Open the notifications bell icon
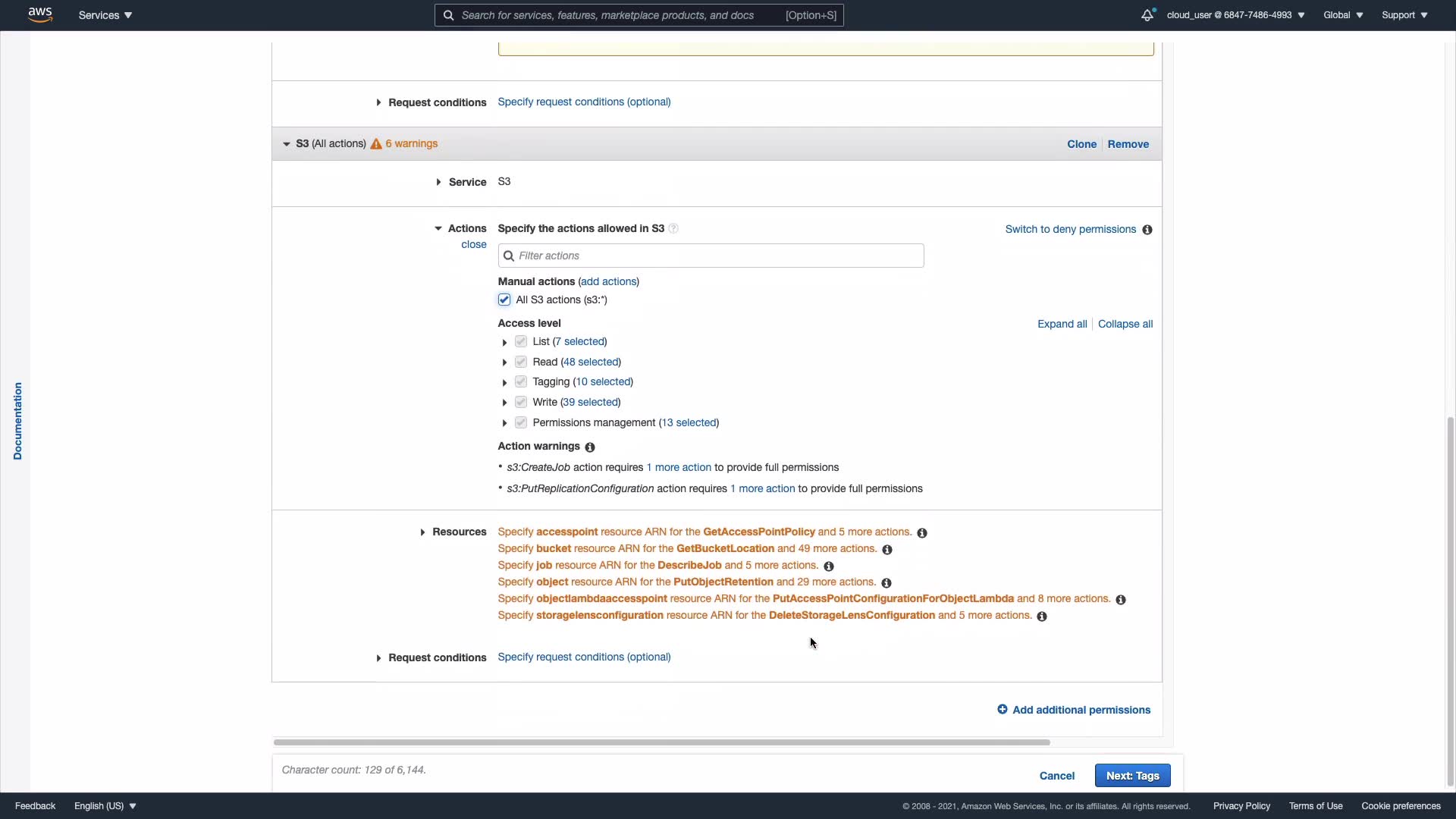1456x819 pixels. 1147,15
